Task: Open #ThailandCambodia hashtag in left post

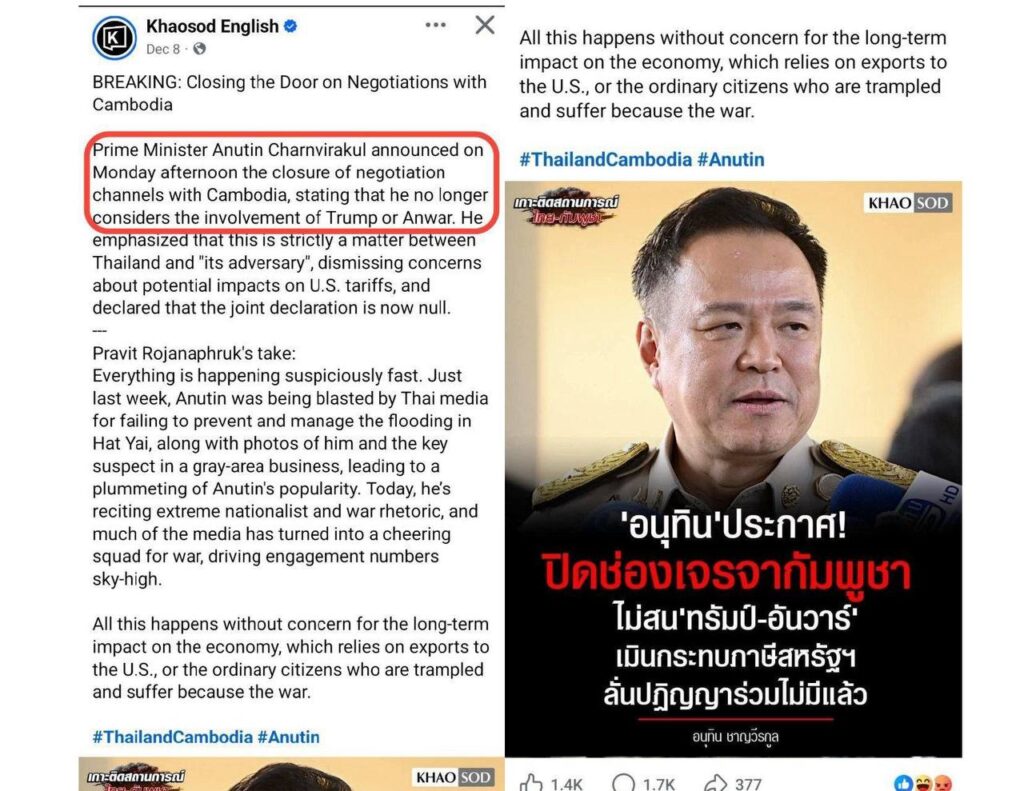Action: coord(172,737)
